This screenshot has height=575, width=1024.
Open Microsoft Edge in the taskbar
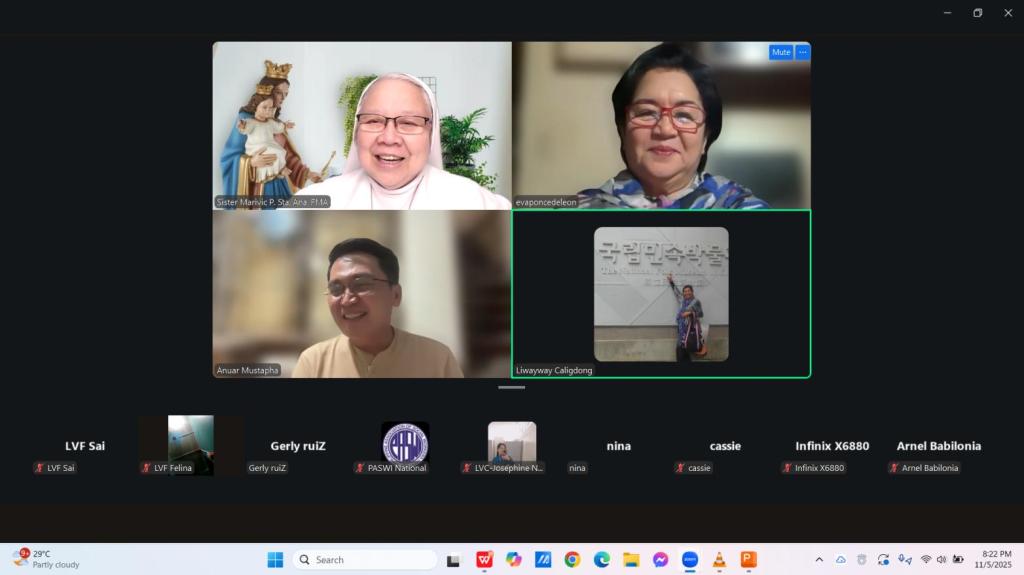(x=601, y=560)
